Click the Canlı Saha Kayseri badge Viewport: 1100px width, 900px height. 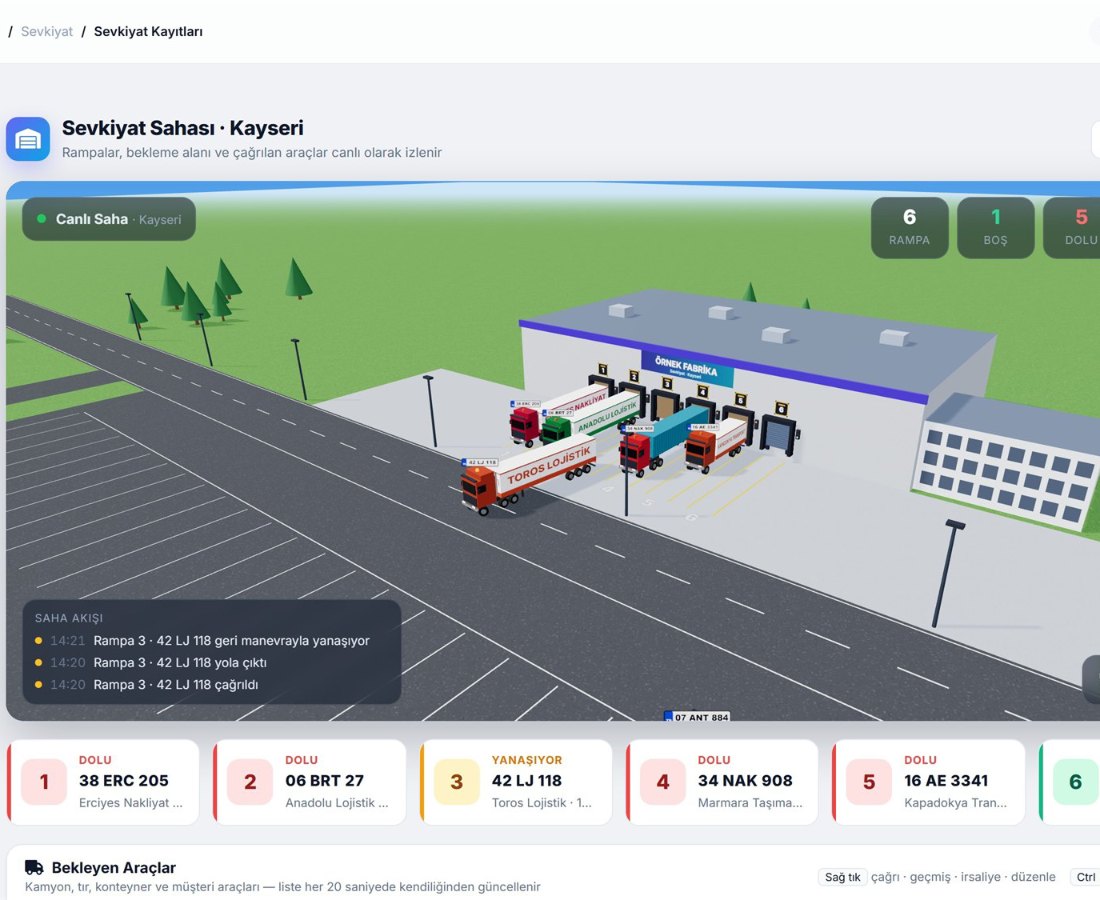point(109,219)
